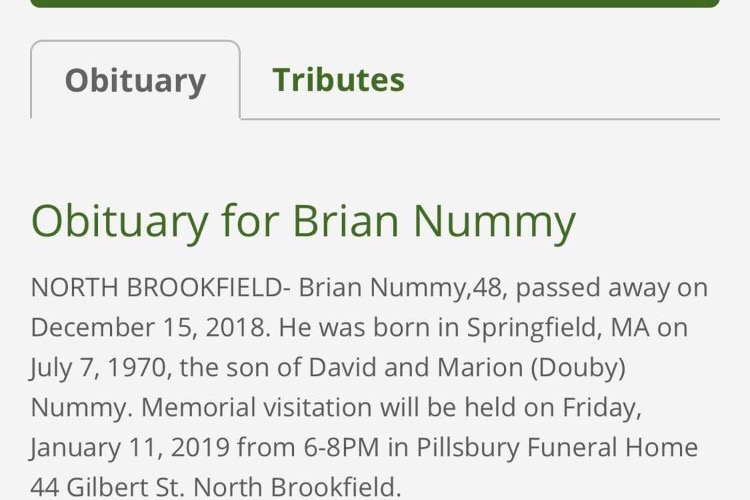This screenshot has height=500, width=750.
Task: Click 'North Brookfield.' in the last line
Action: point(297,487)
